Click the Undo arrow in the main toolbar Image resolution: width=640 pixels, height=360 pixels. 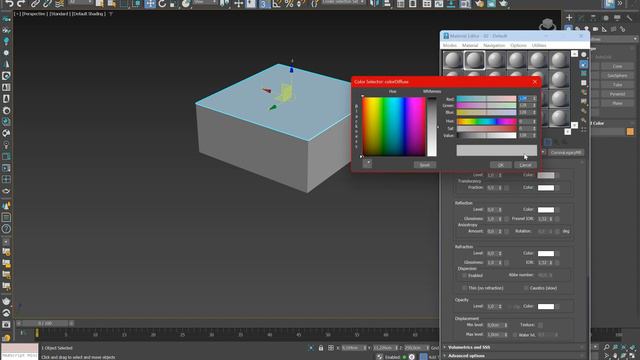click(9, 4)
